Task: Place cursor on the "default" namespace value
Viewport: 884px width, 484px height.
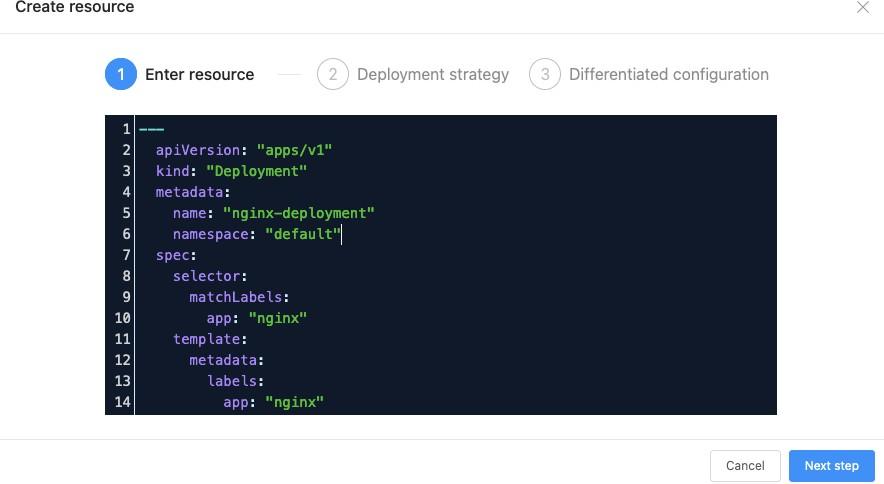Action: 302,234
